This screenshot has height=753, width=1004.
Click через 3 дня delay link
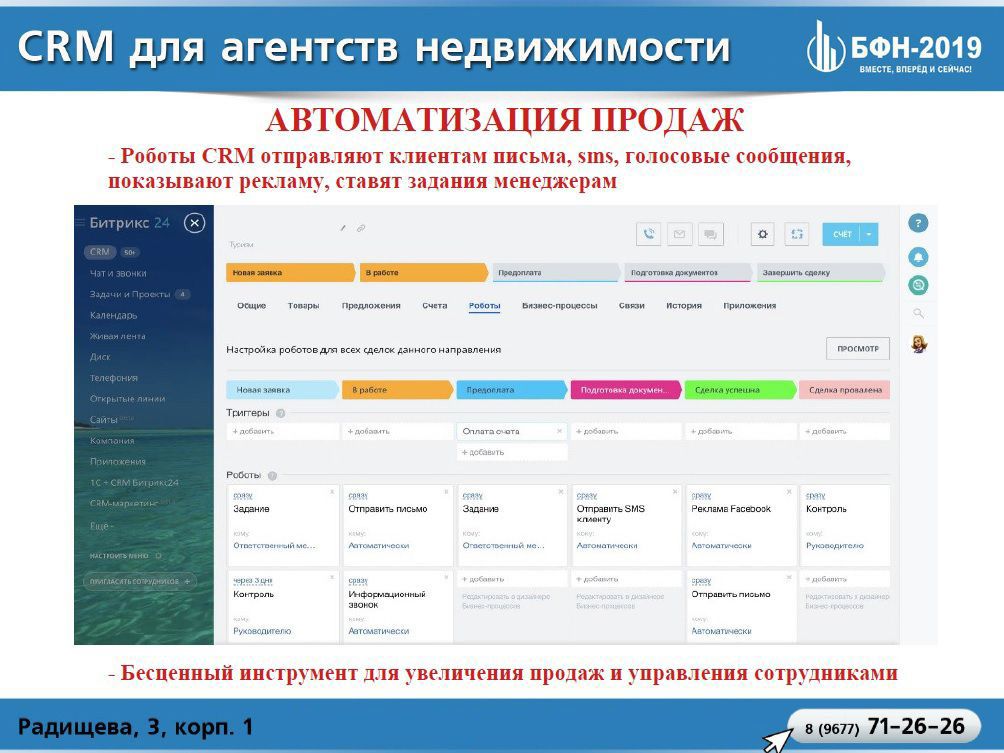[253, 580]
